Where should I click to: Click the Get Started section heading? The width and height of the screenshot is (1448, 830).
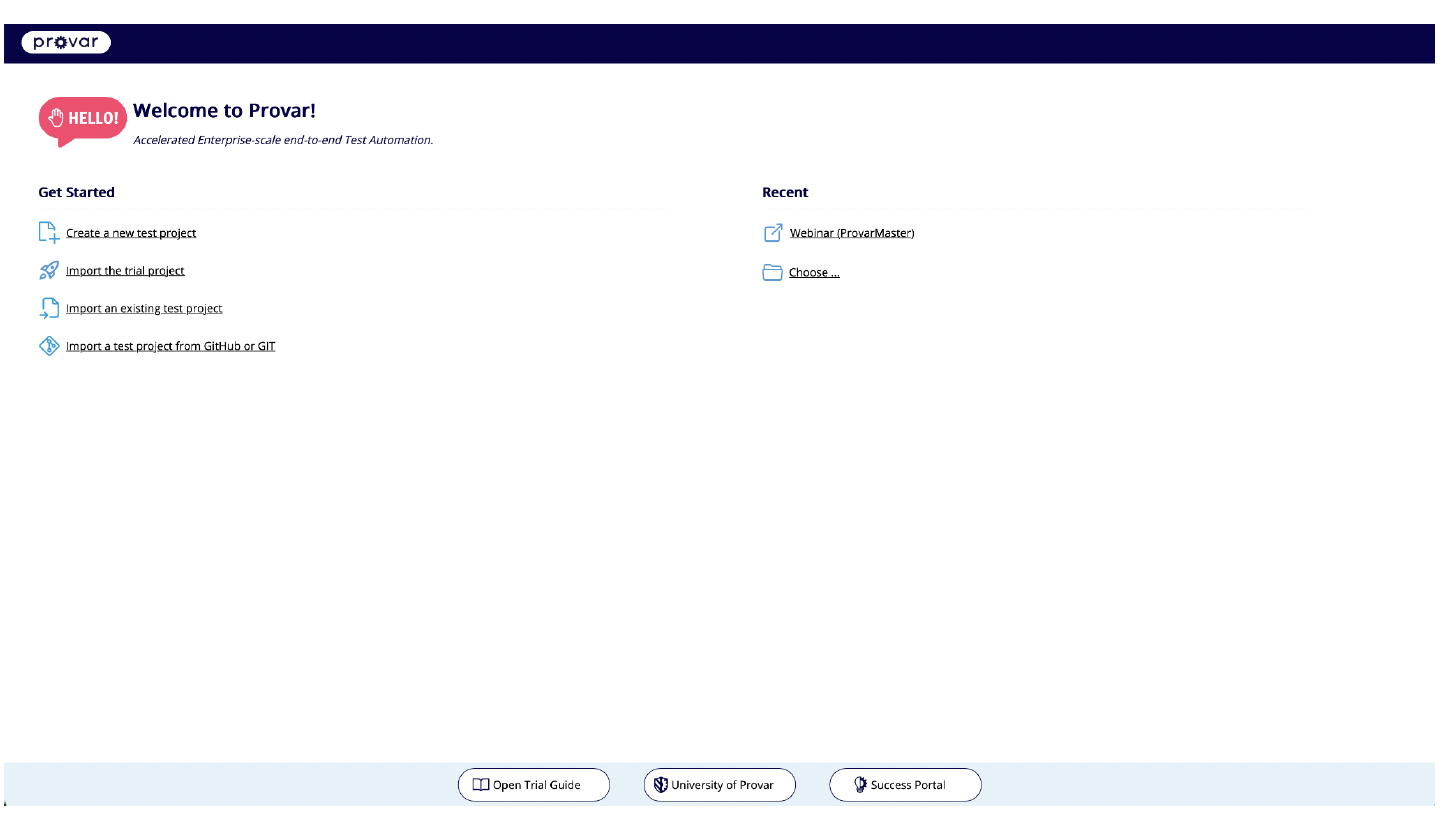pyautogui.click(x=76, y=192)
